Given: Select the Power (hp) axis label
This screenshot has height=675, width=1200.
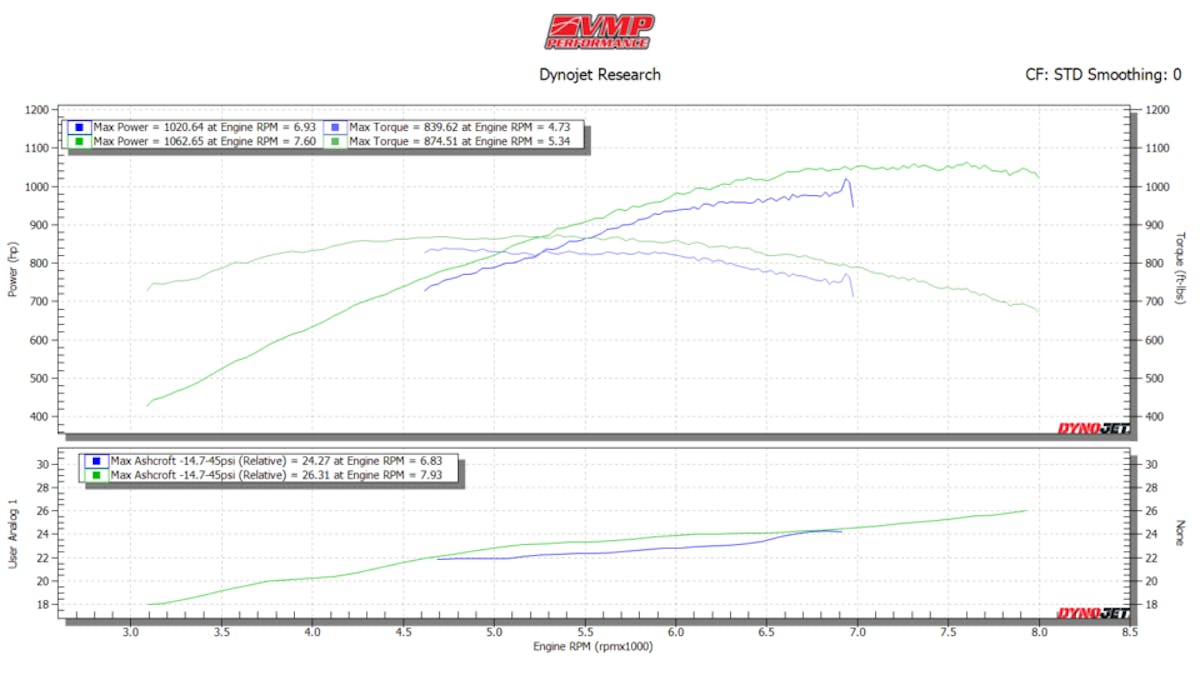Looking at the screenshot, I should pyautogui.click(x=13, y=270).
